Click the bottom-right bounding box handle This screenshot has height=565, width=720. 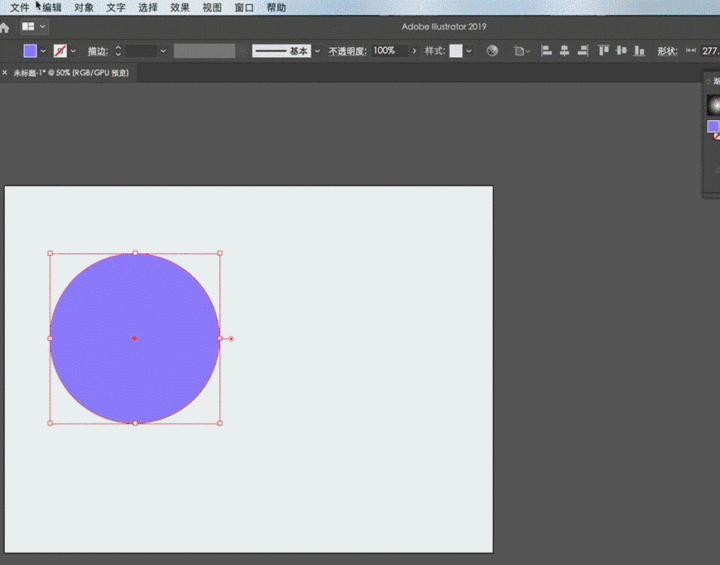point(220,423)
